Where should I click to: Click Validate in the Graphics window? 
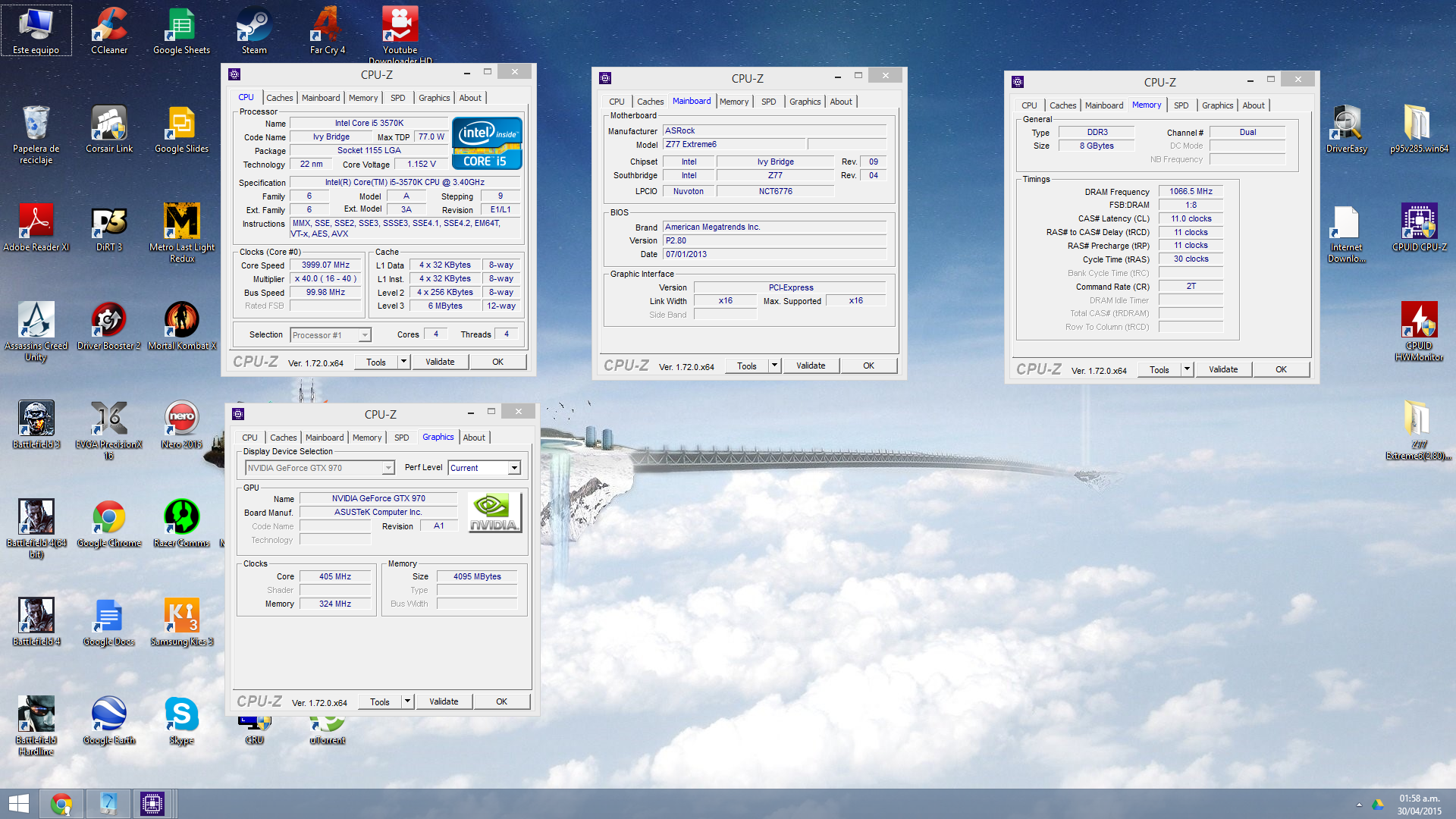coord(444,701)
